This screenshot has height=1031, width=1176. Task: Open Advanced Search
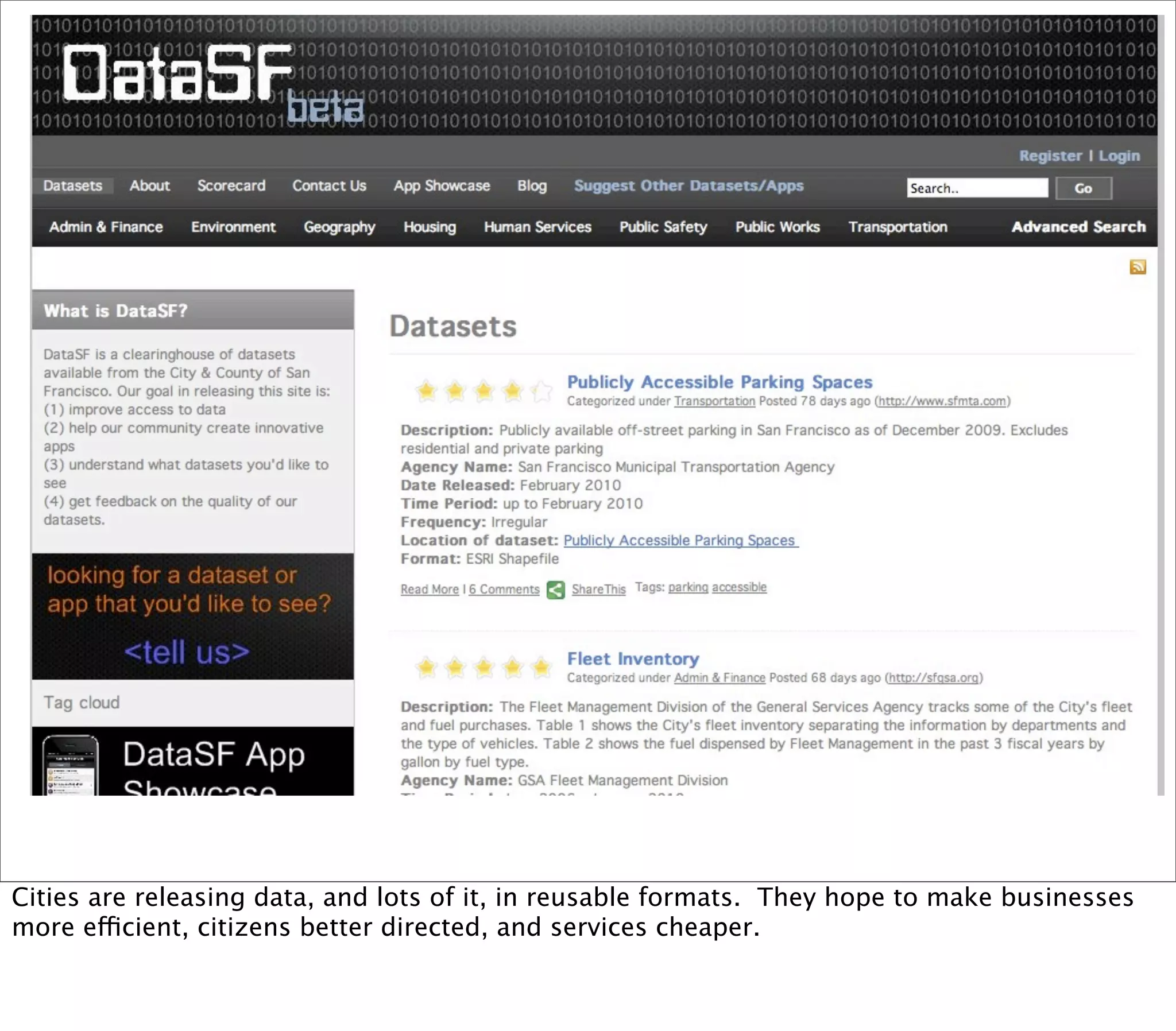[1078, 227]
